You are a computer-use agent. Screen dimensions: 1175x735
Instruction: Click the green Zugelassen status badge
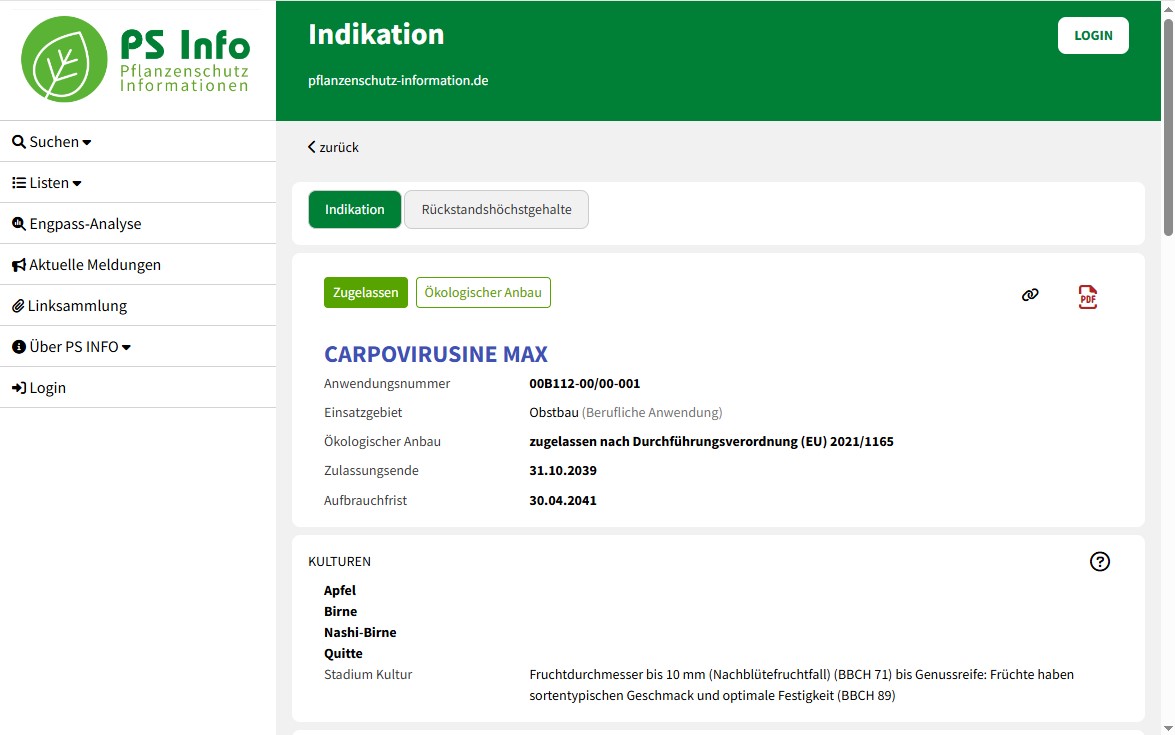(x=366, y=293)
